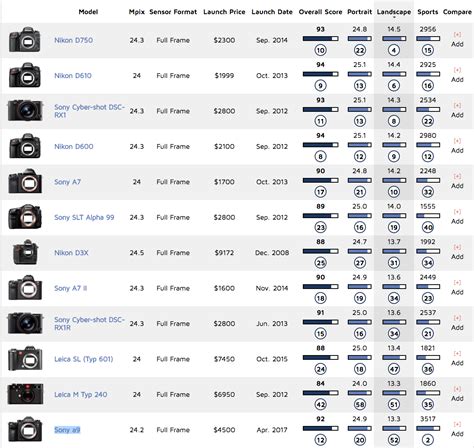
Task: Click Leica M Typ 240 thumbnail
Action: pos(25,394)
